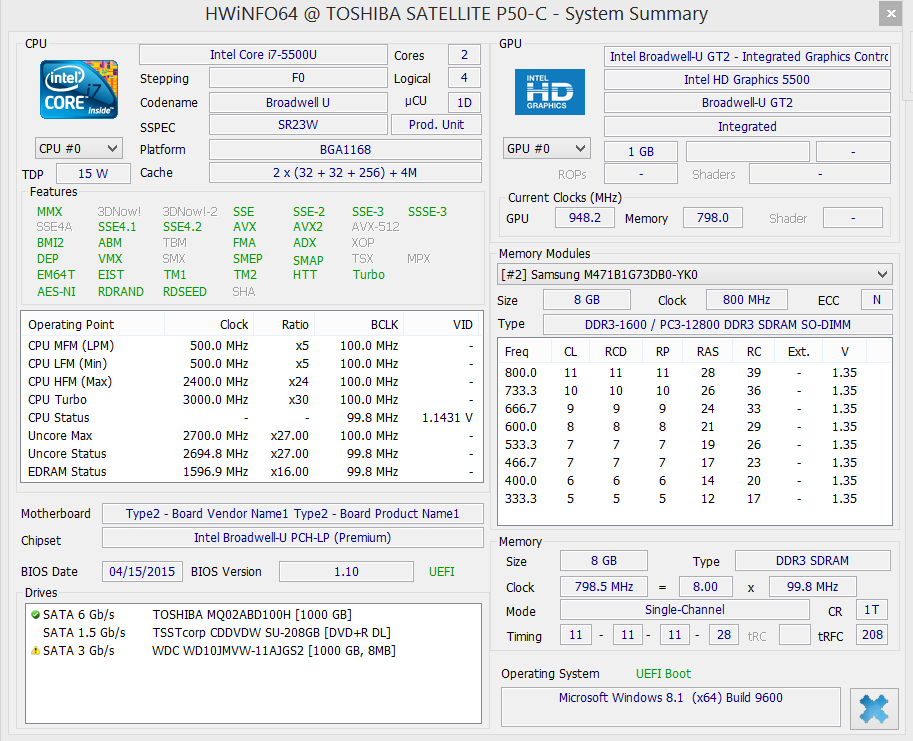
Task: Click the Intel Core i7 logo
Action: point(78,90)
